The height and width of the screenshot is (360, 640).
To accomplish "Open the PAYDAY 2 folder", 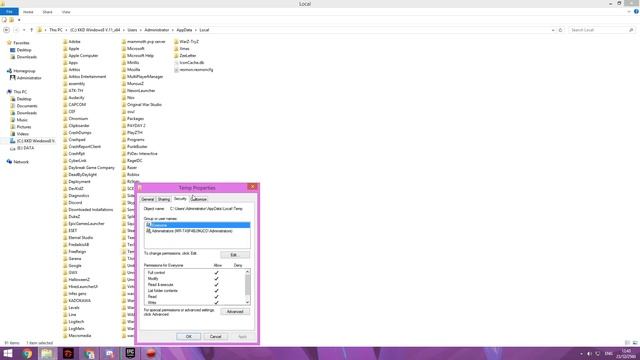I will [x=133, y=126].
